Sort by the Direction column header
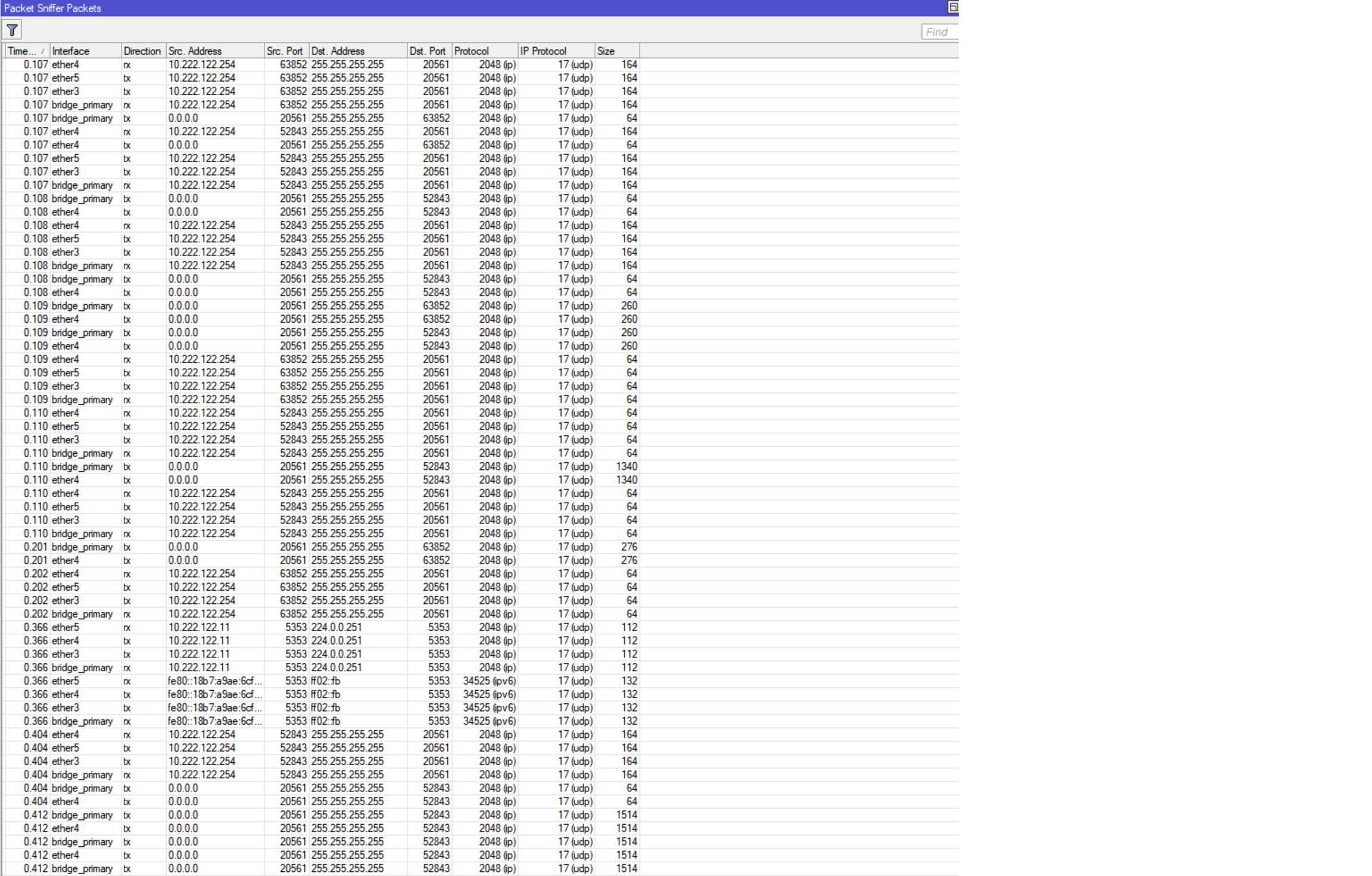This screenshot has height=876, width=1372. click(x=144, y=51)
